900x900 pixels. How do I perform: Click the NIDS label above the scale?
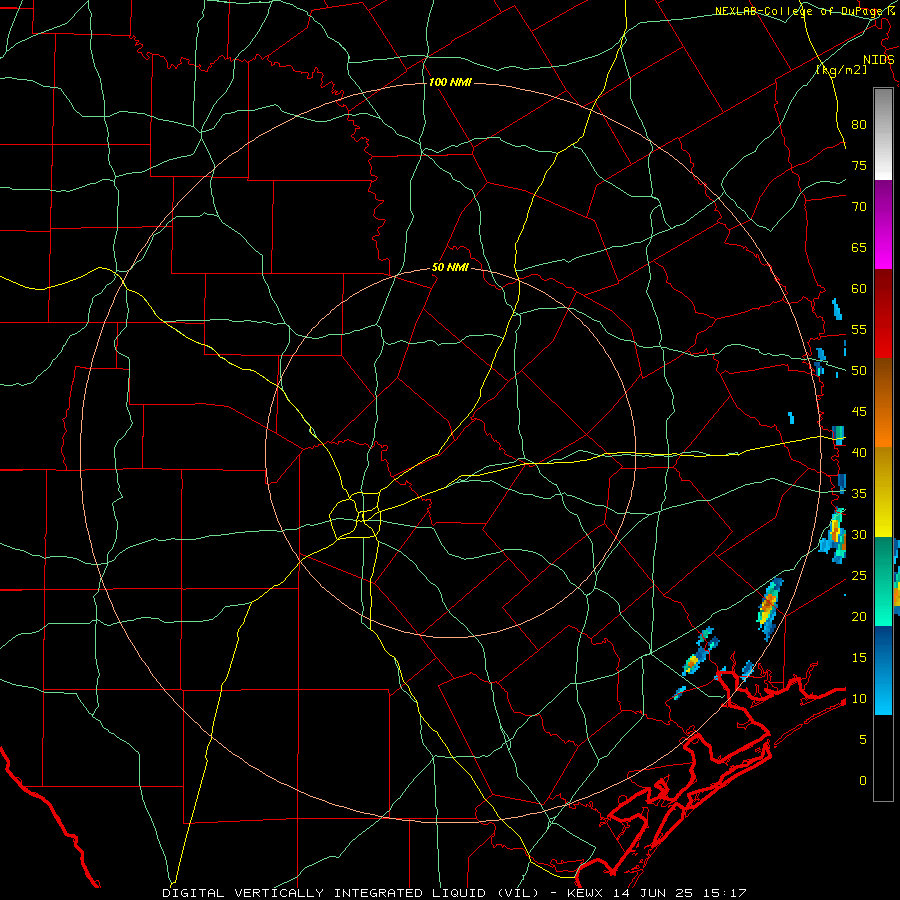(x=878, y=60)
